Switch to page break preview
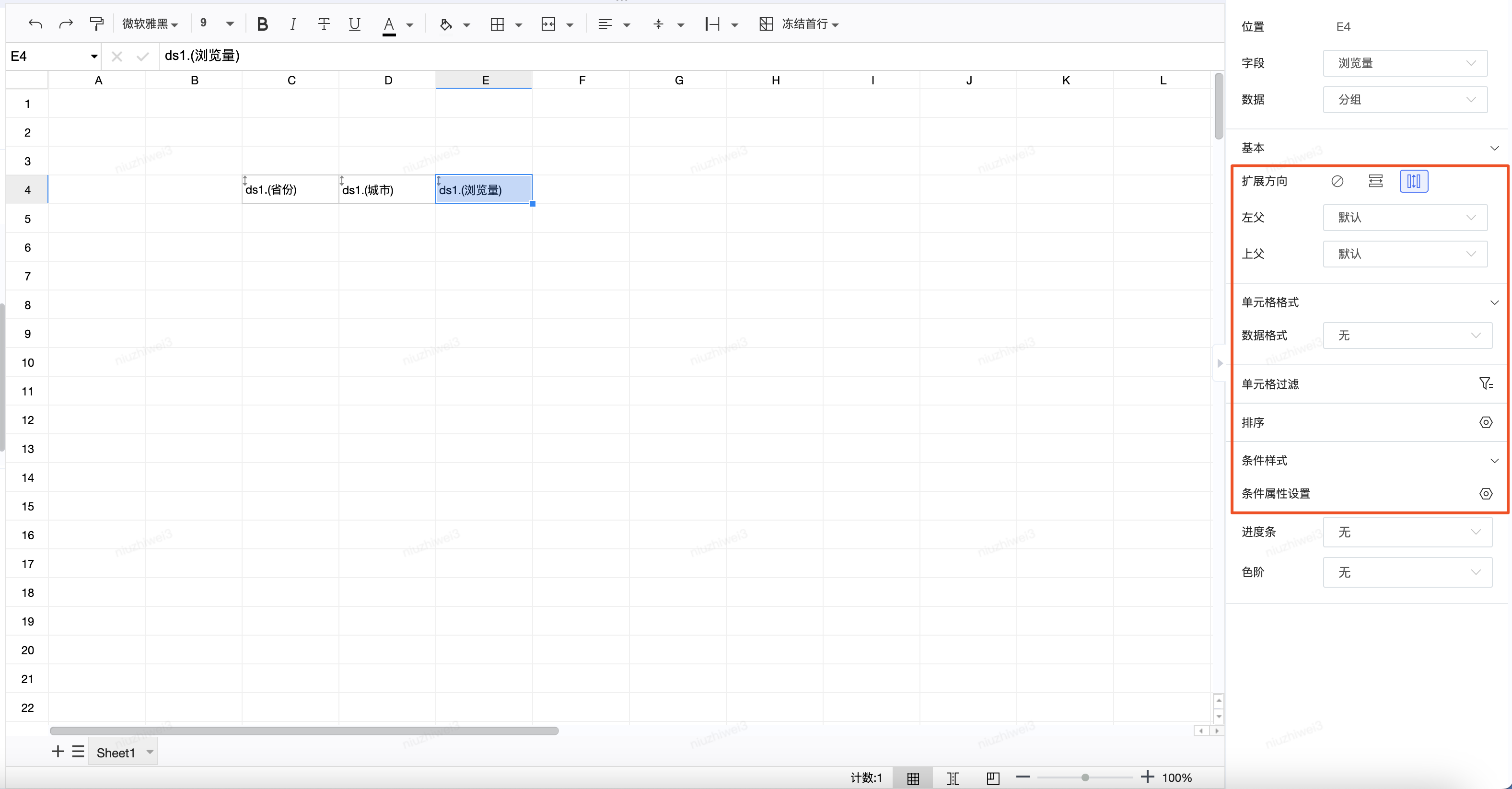The height and width of the screenshot is (789, 1512). [x=953, y=778]
